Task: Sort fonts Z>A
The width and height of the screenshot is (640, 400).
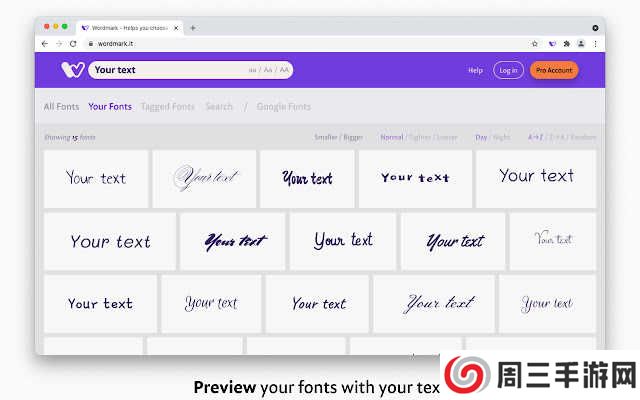Action: (x=557, y=137)
